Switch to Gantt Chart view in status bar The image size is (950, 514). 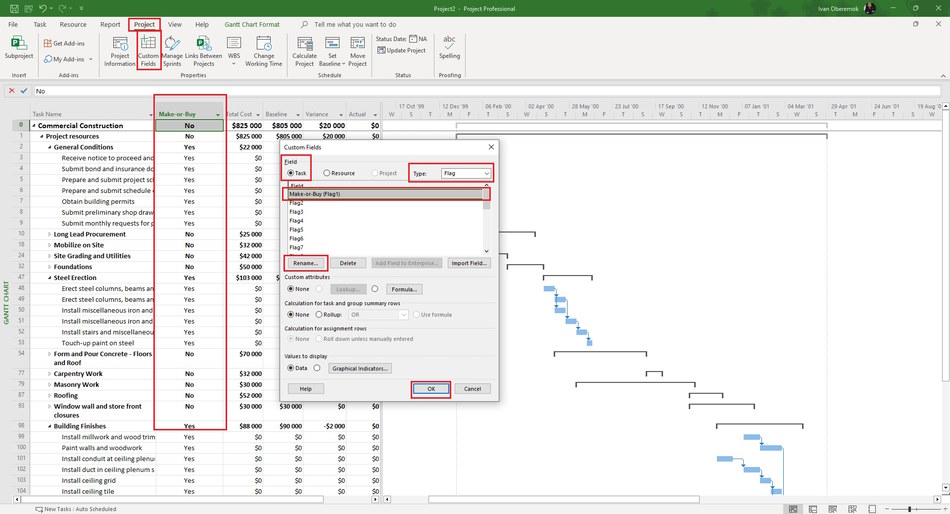(793, 509)
